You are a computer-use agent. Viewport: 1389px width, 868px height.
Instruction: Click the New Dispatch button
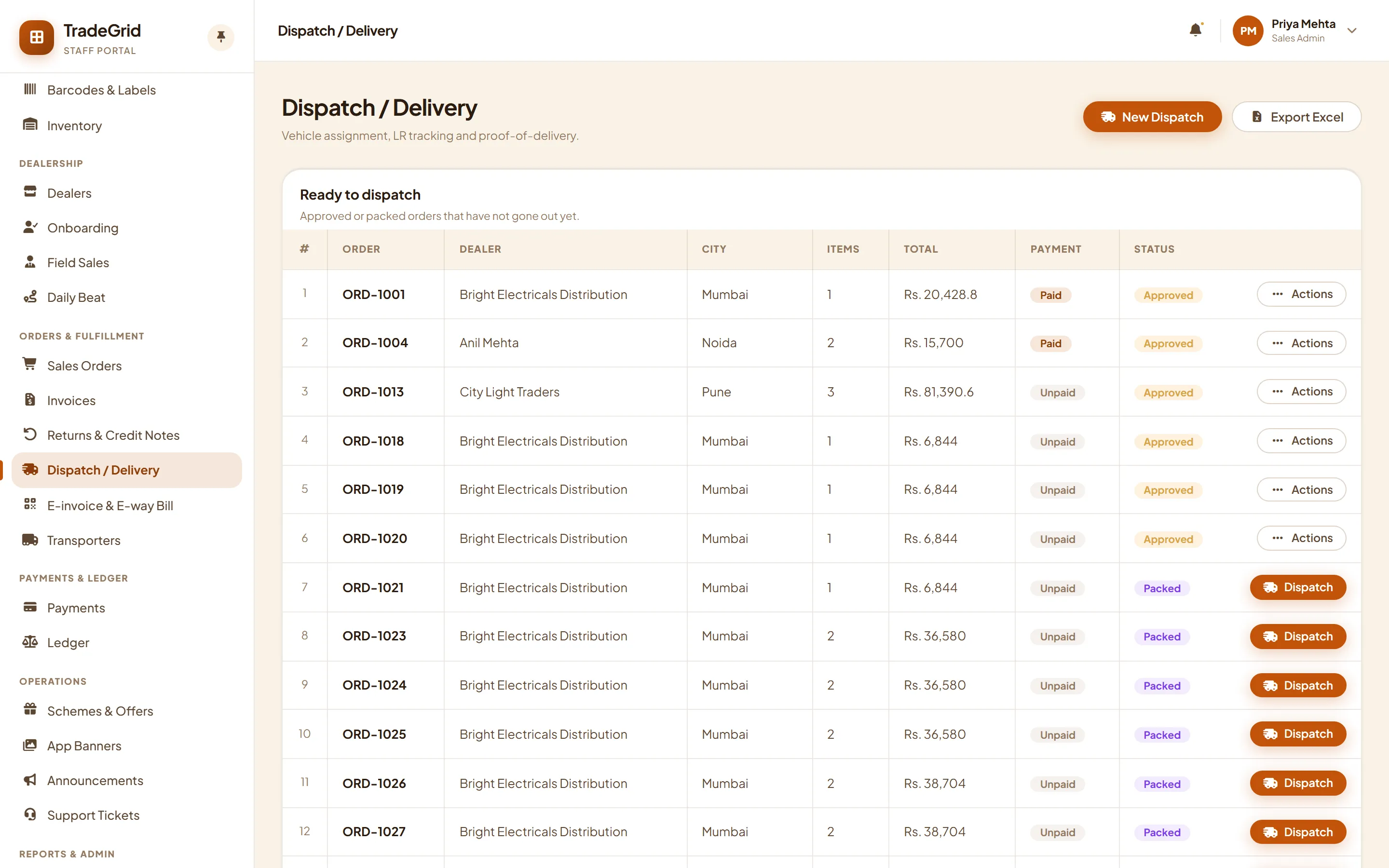[1152, 117]
